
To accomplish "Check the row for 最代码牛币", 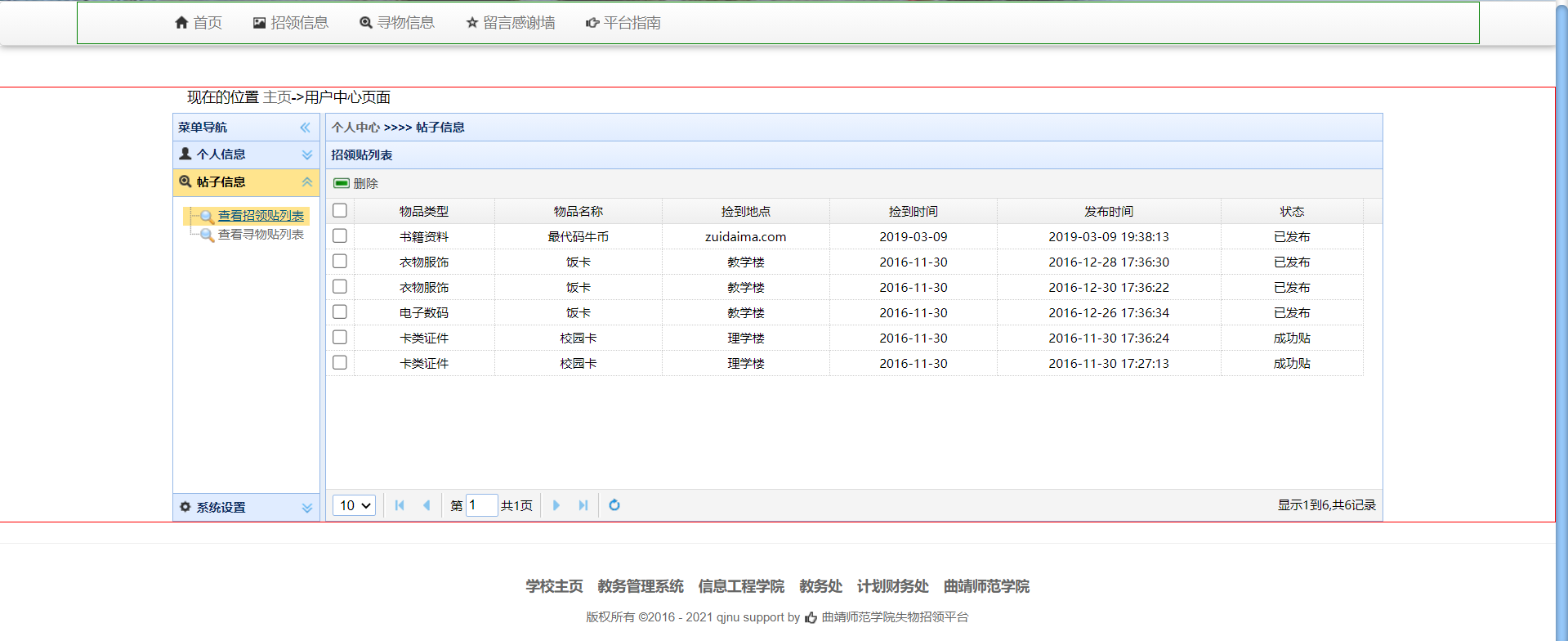I will click(340, 236).
